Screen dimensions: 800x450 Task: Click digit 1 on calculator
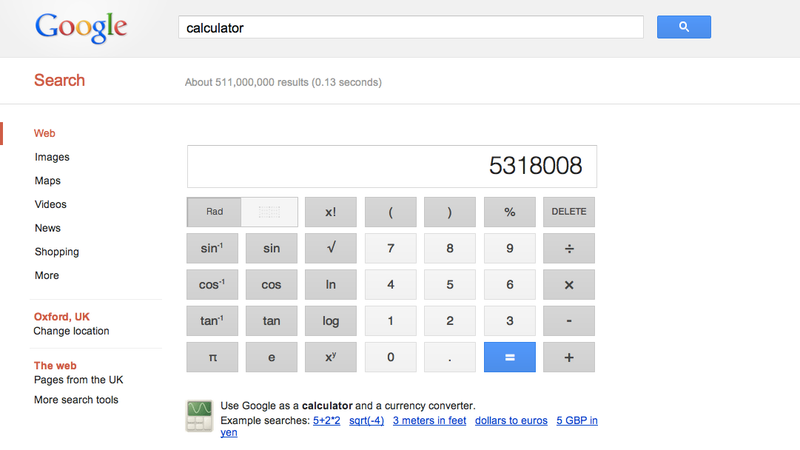[x=390, y=321]
